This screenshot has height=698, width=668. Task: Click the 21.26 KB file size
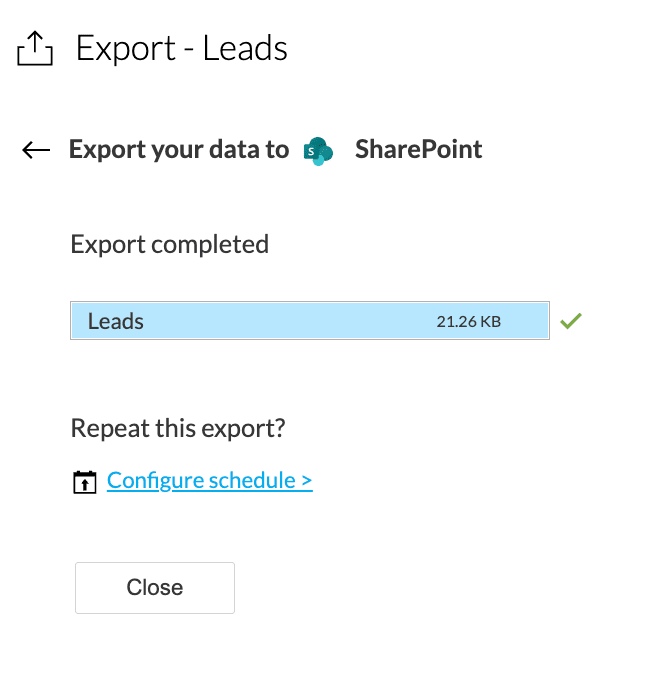(x=468, y=322)
